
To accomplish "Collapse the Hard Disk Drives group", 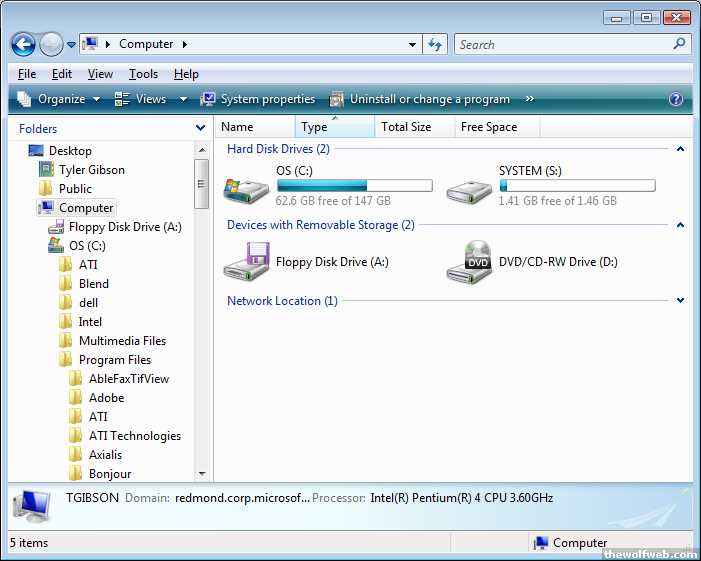I will coord(680,149).
